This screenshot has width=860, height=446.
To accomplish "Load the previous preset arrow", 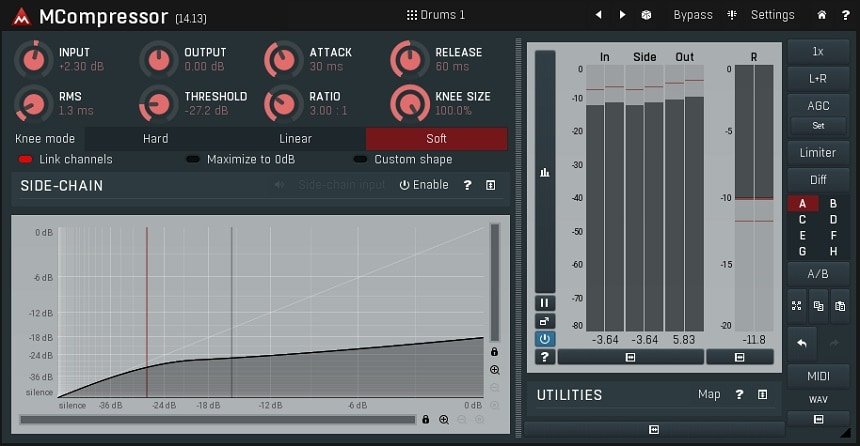I will (x=598, y=15).
